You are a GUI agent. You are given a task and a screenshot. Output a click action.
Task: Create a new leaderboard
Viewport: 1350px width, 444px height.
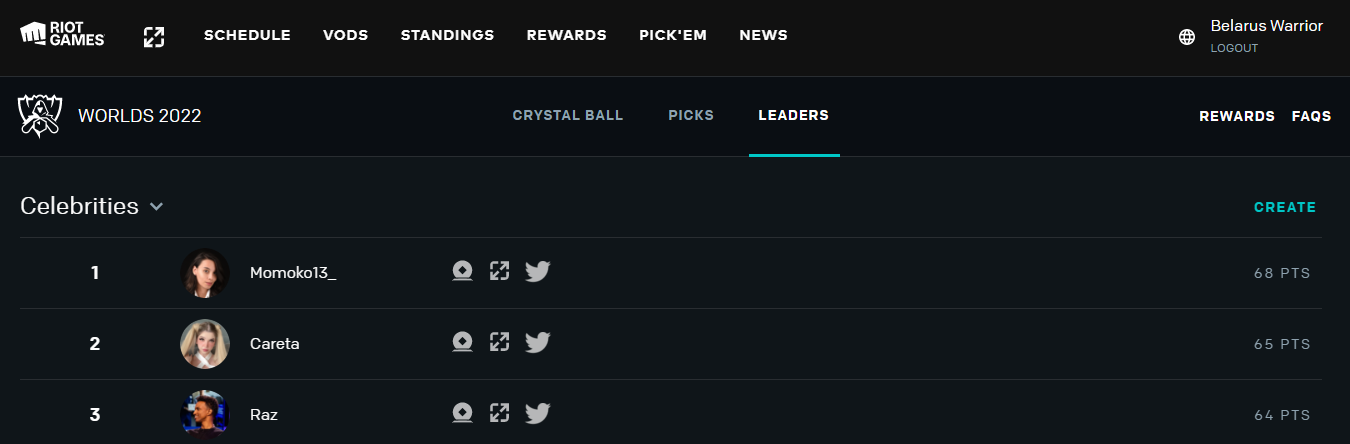[x=1285, y=208]
